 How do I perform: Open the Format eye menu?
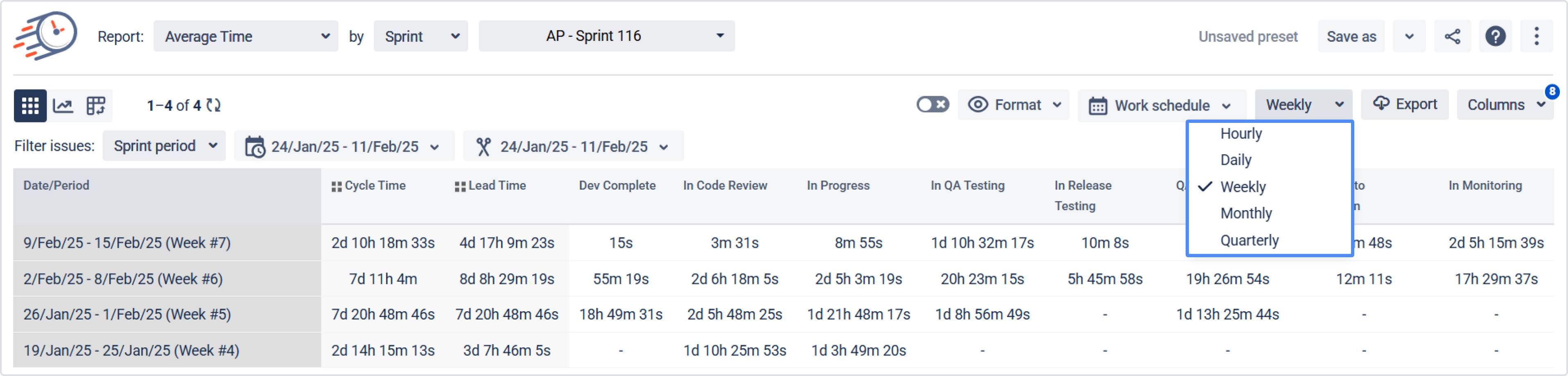point(1014,105)
